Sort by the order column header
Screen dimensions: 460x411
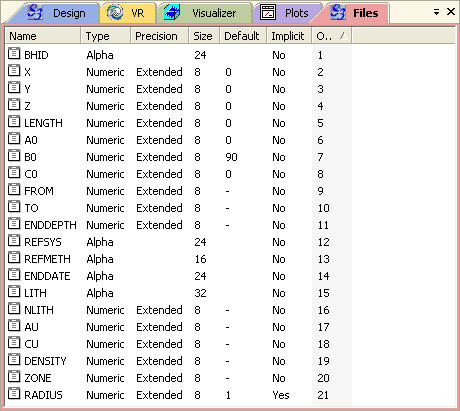click(x=331, y=36)
